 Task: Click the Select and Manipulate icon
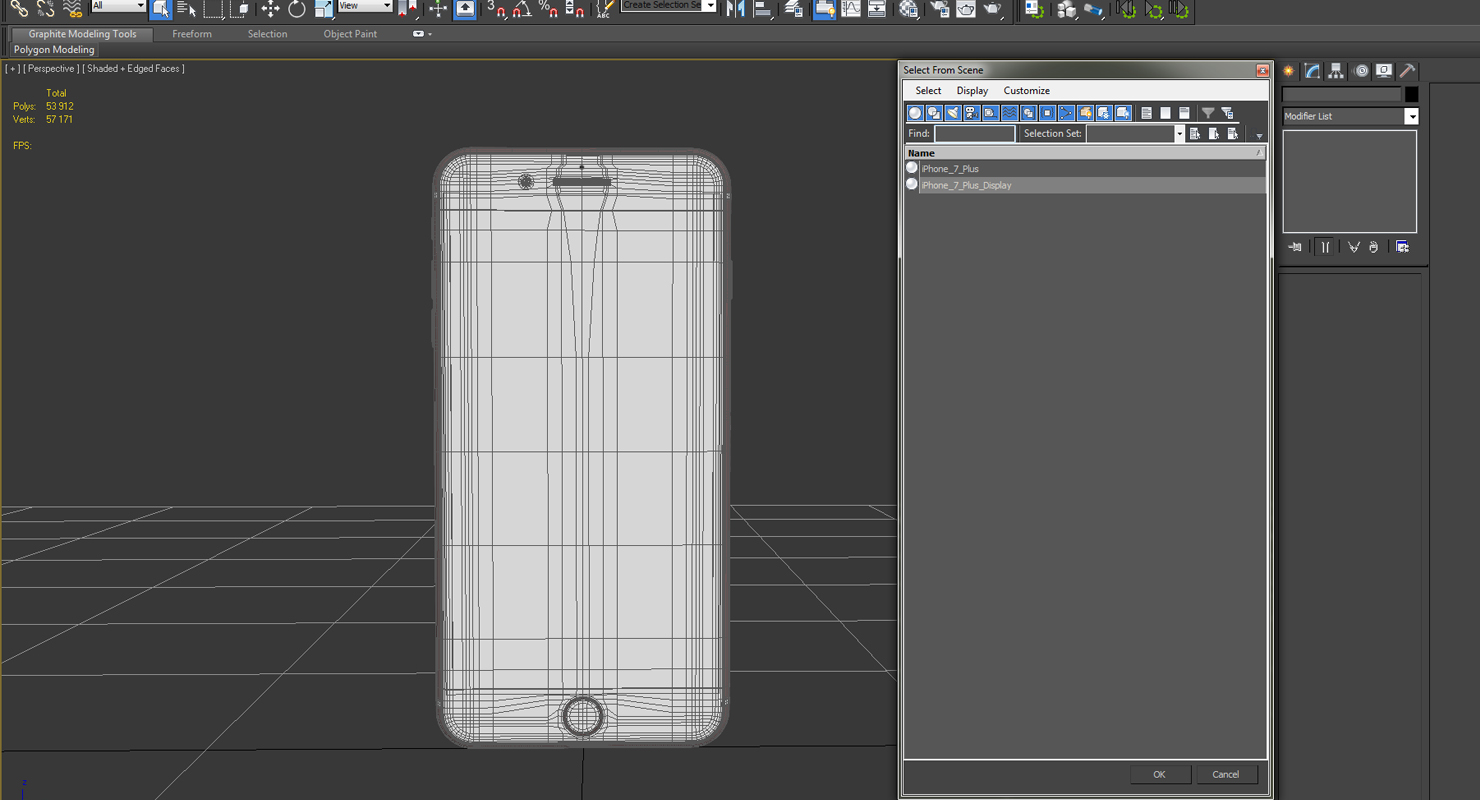click(x=438, y=9)
